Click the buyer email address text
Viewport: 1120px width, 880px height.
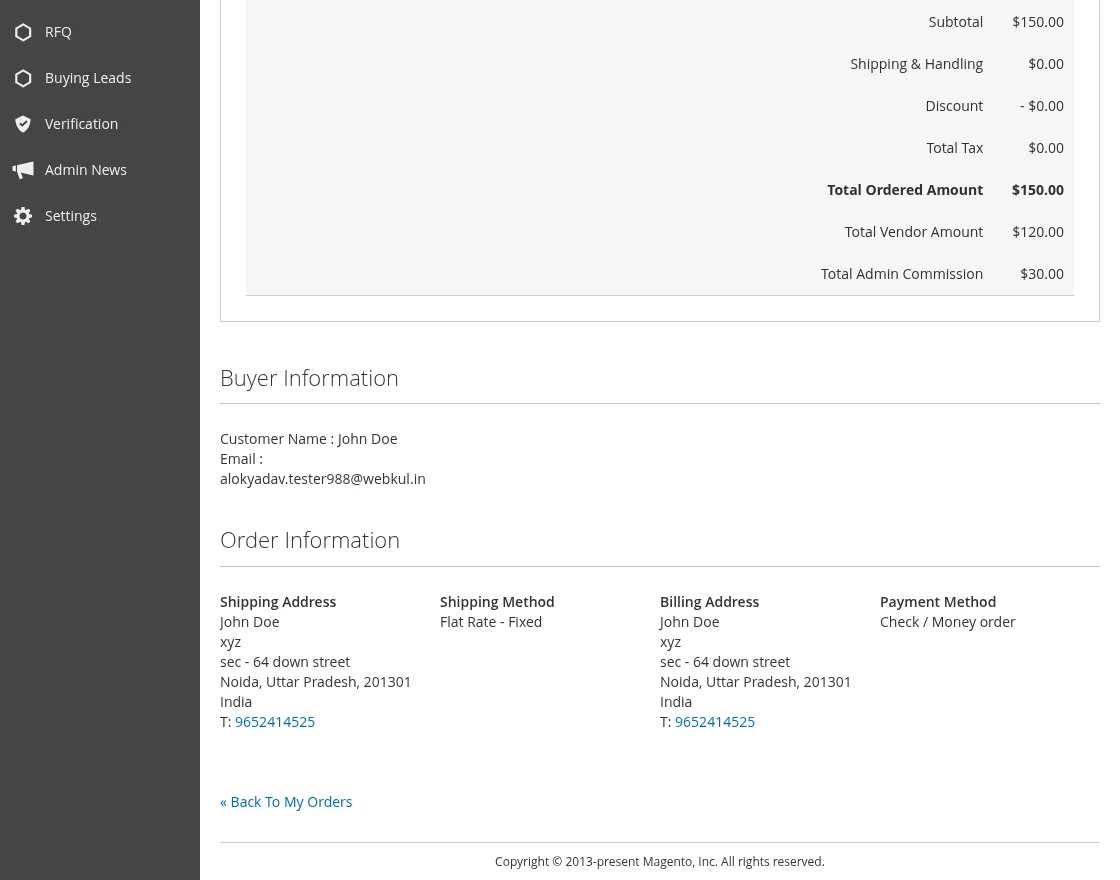pyautogui.click(x=322, y=479)
